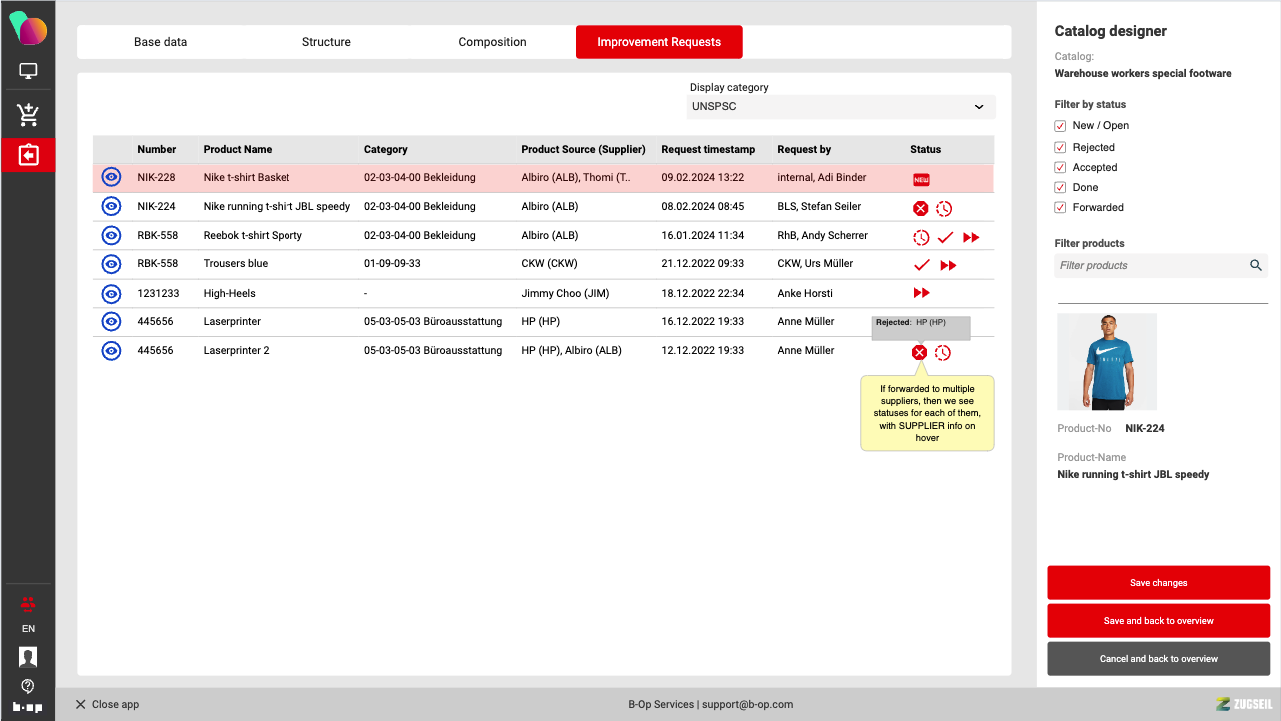1281x721 pixels.
Task: Click the help question mark icon
Action: [28, 686]
